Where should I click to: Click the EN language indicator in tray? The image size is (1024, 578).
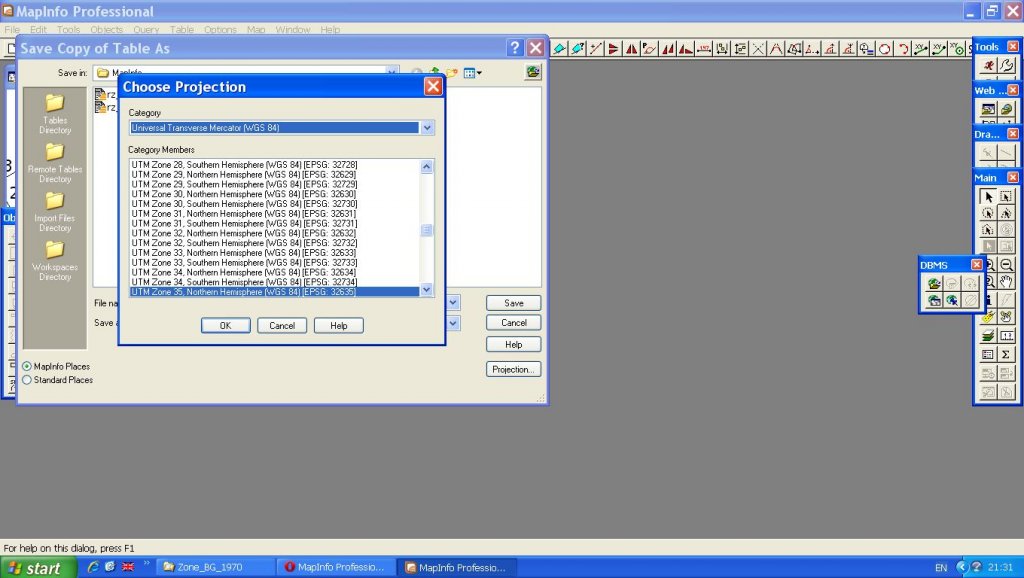tap(941, 568)
